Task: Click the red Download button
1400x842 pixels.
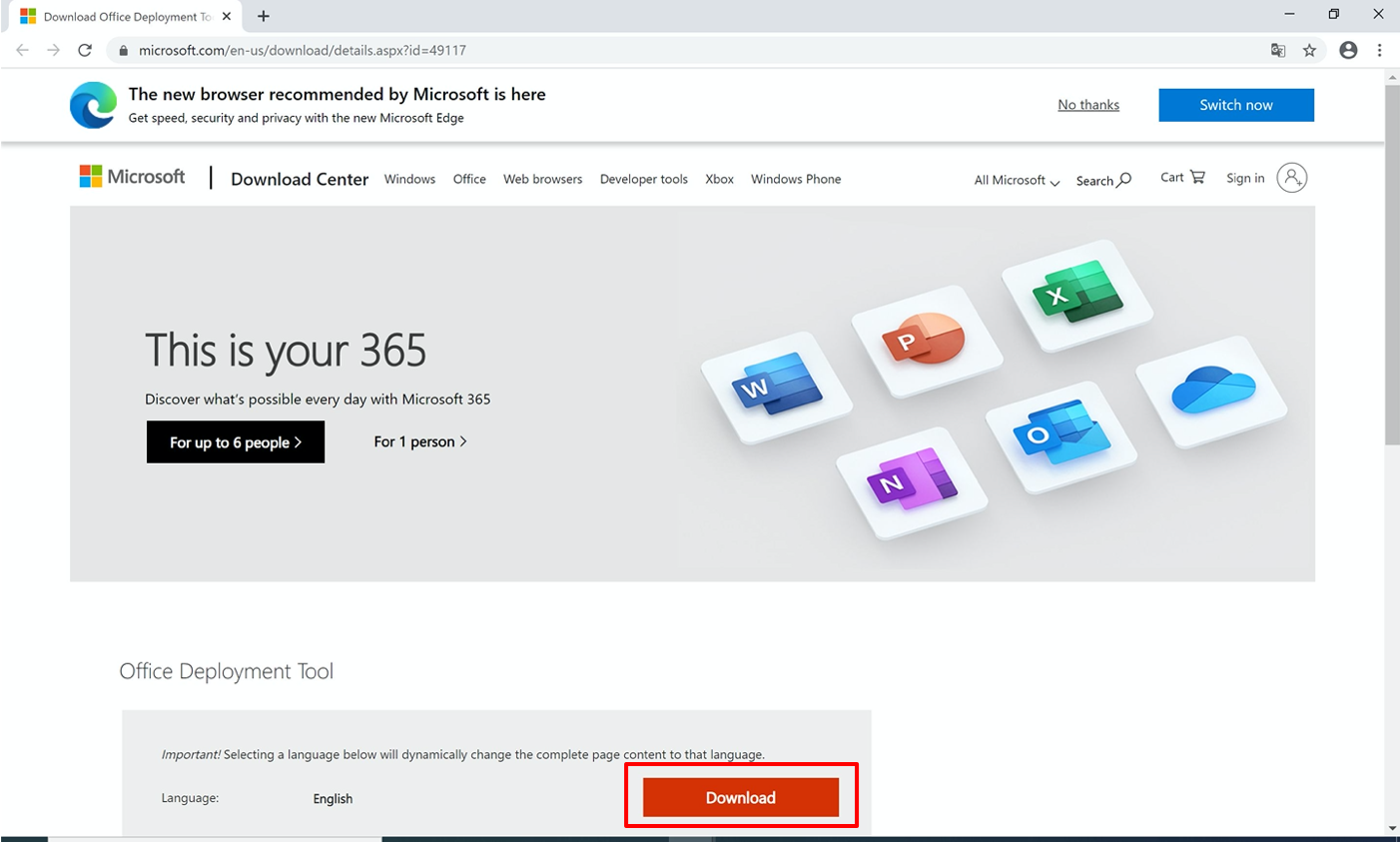Action: tap(741, 798)
